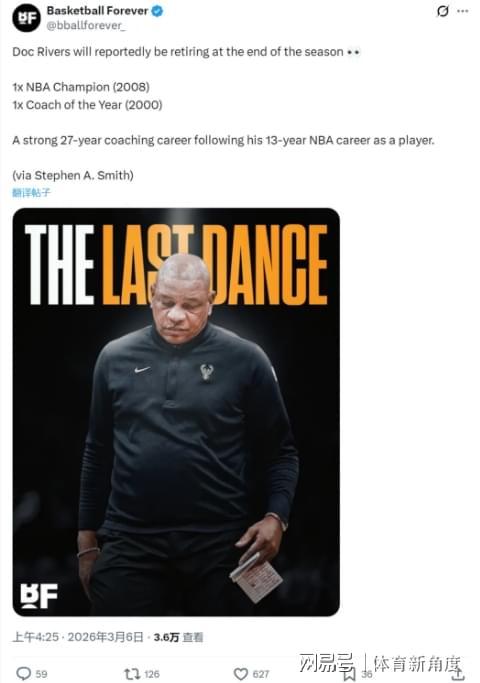Click the BF logo inside the image

39,596
